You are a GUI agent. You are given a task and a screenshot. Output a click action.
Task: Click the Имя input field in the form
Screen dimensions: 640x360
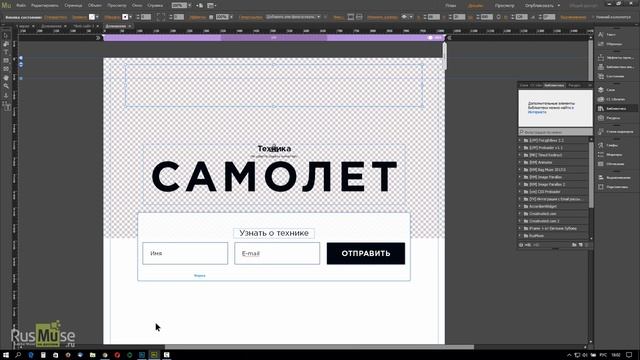185,253
